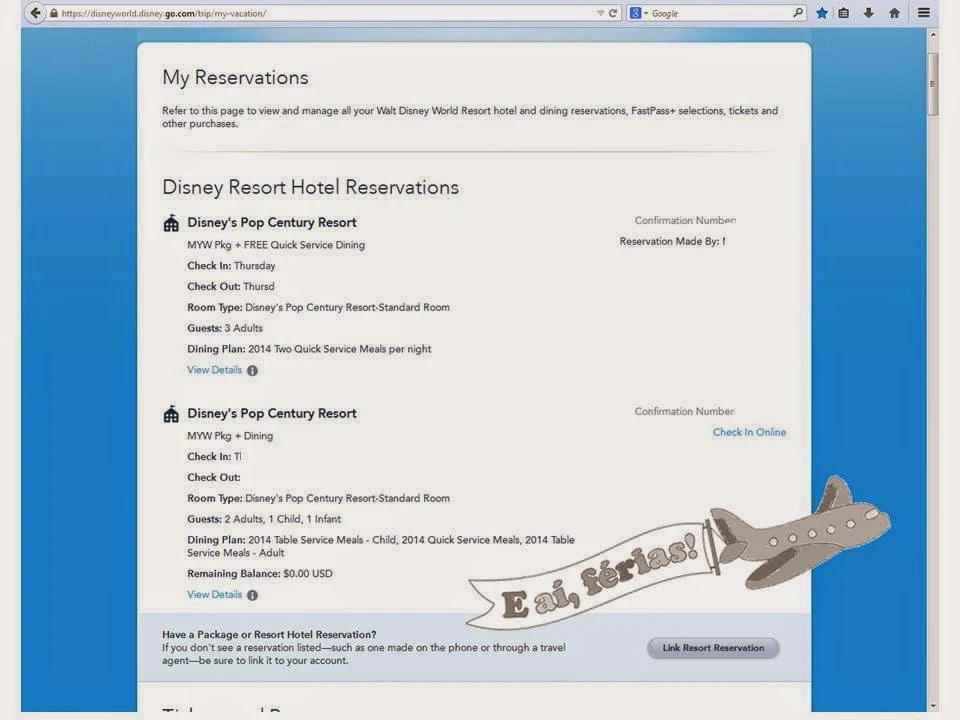Click into the Google search field
Viewport: 960px width, 720px height.
click(720, 13)
